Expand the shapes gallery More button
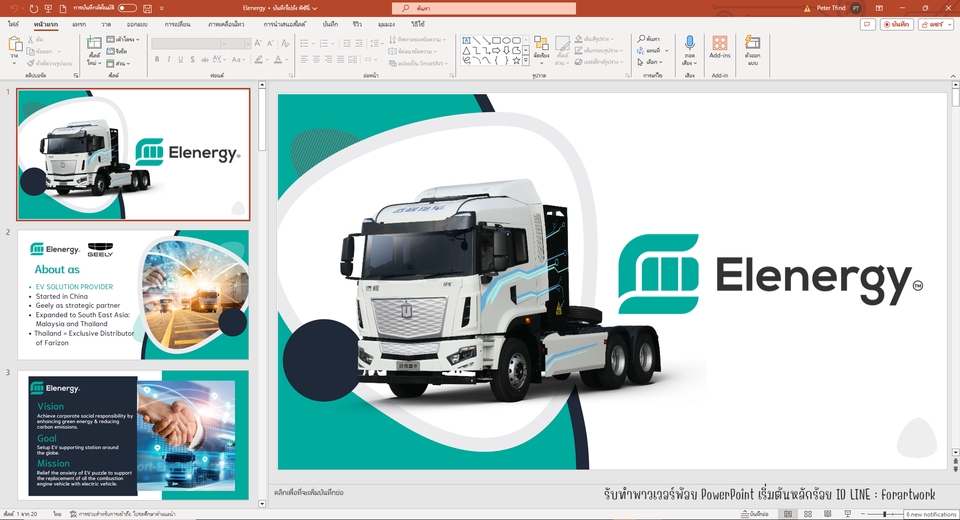960x520 pixels. coord(526,61)
